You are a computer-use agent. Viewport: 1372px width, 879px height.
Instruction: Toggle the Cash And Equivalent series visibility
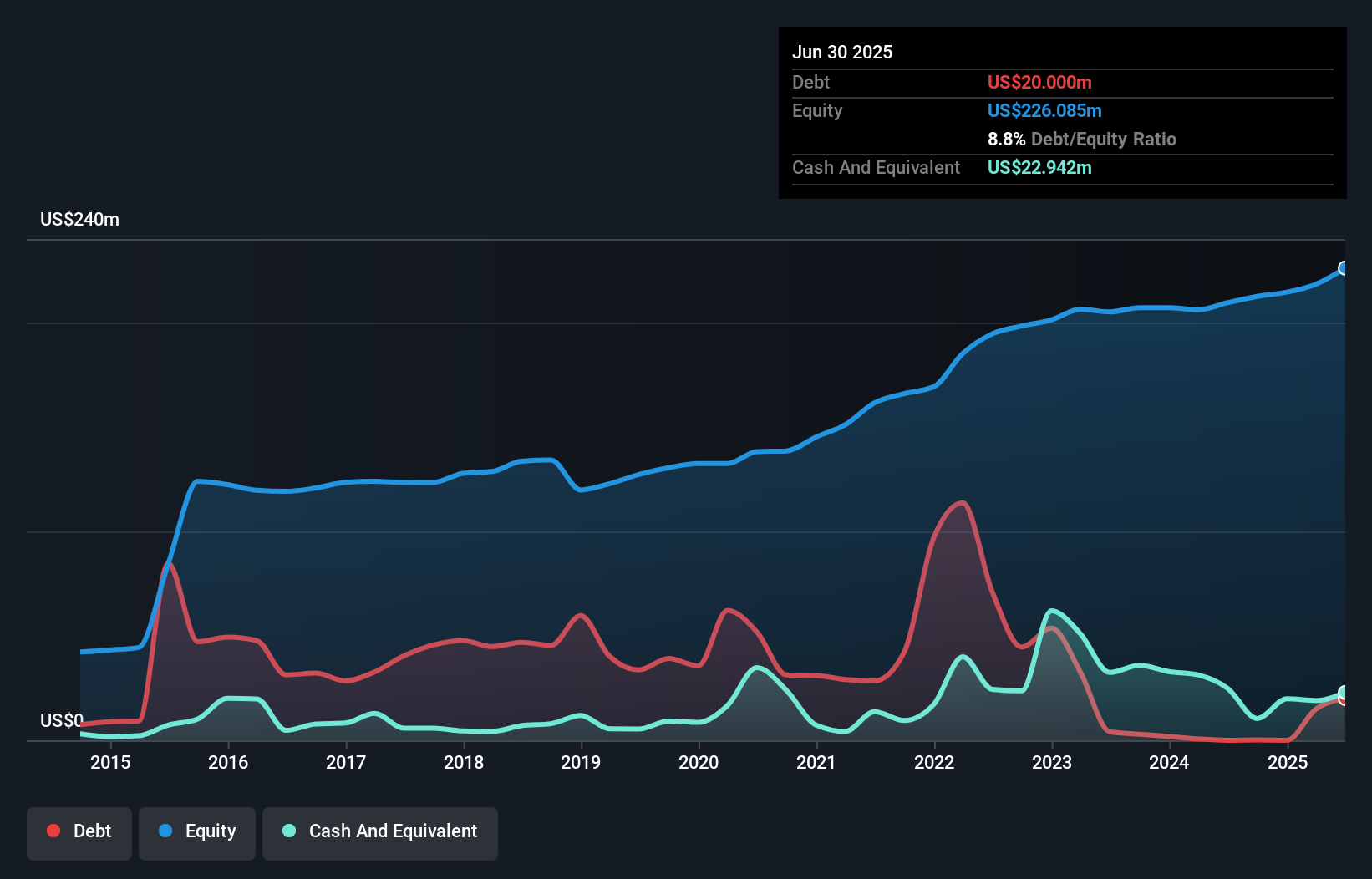tap(380, 831)
